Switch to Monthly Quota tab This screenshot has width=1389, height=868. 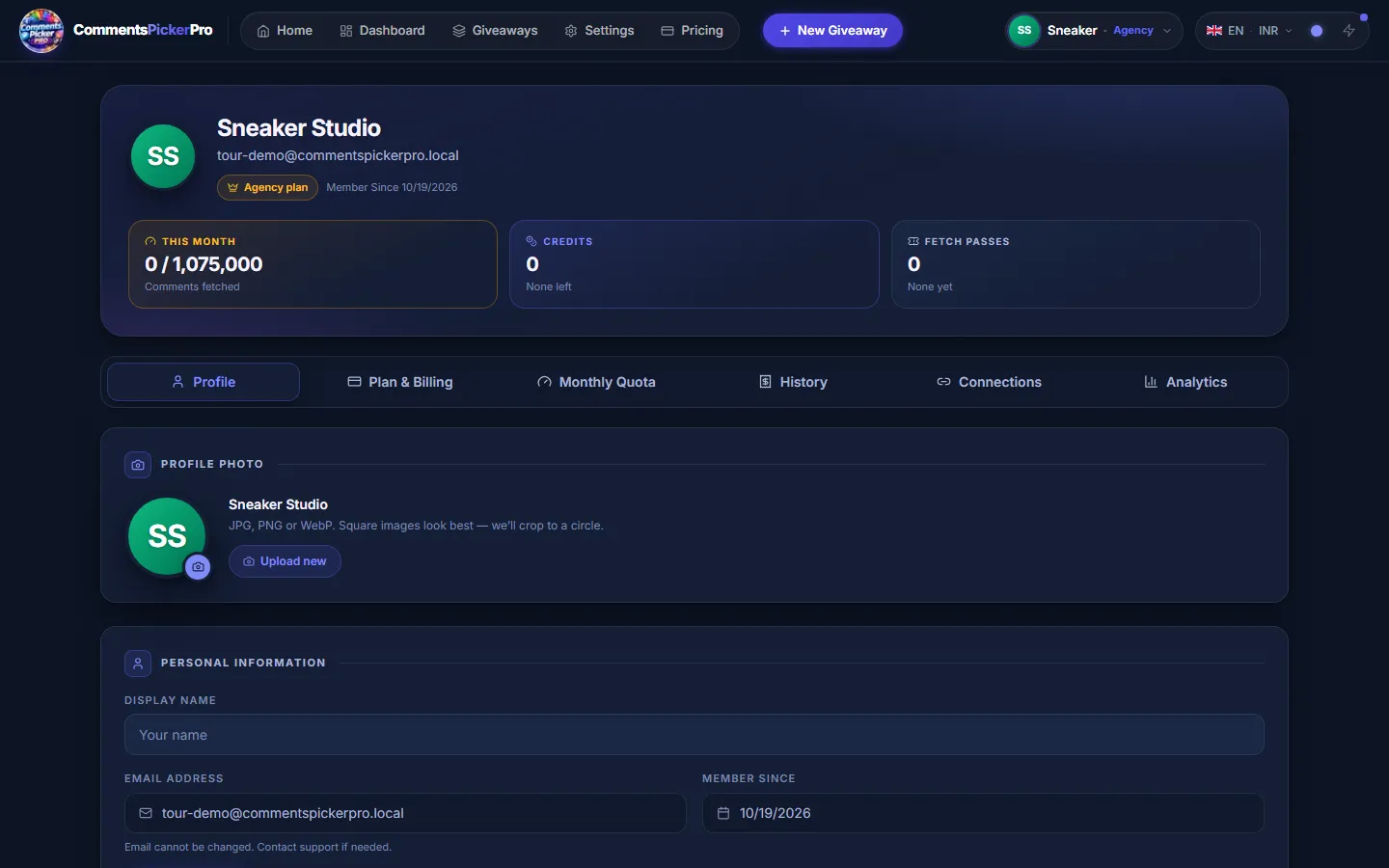point(596,382)
